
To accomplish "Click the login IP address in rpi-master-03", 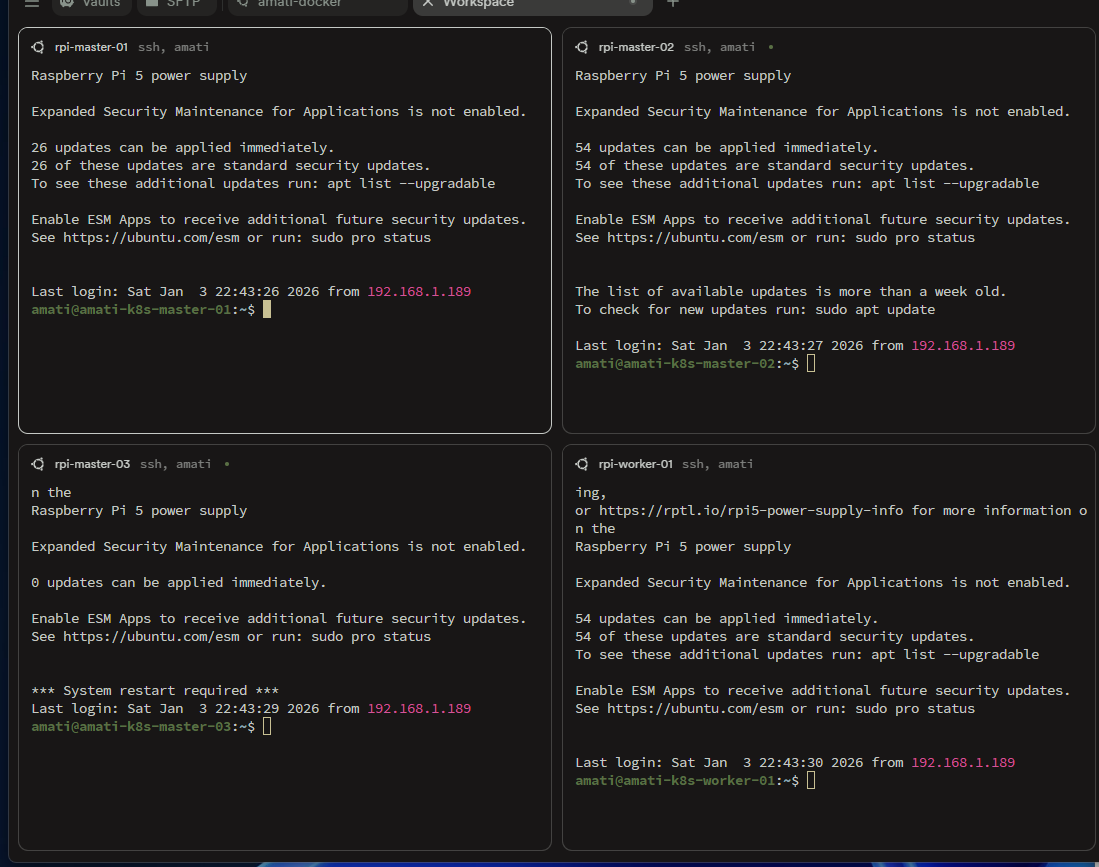I will point(419,709).
